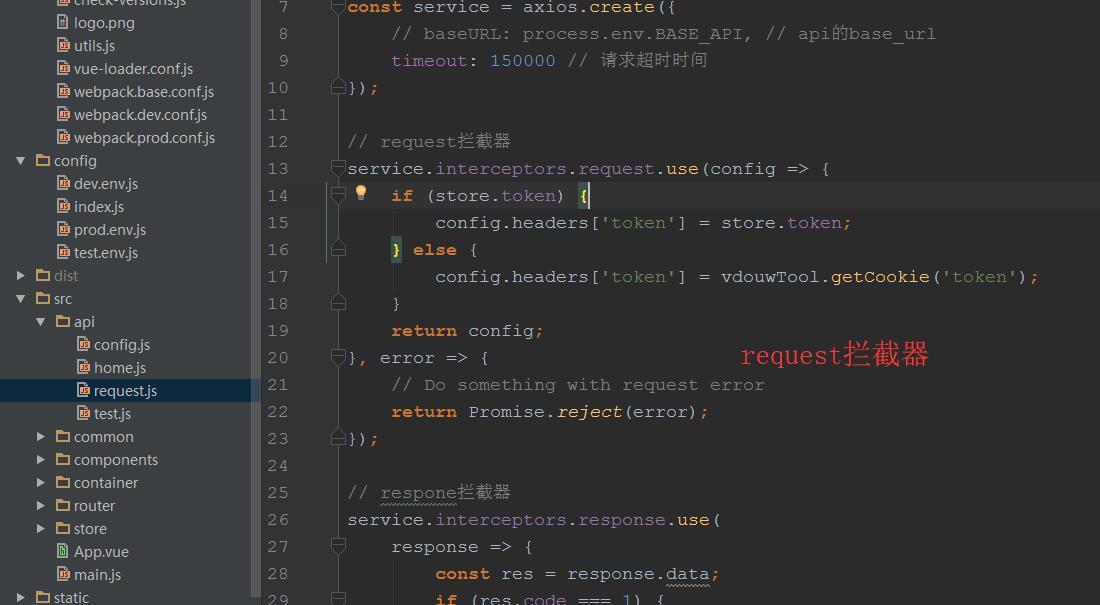Click the logo.png image file icon
Image resolution: width=1100 pixels, height=605 pixels.
tap(63, 22)
